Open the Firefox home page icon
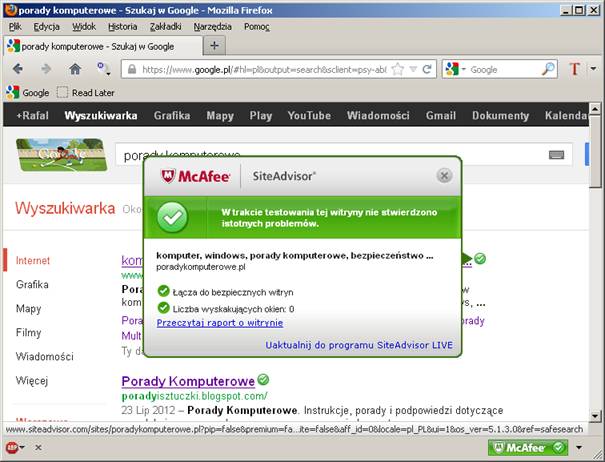The width and height of the screenshot is (605, 462). (x=75, y=69)
